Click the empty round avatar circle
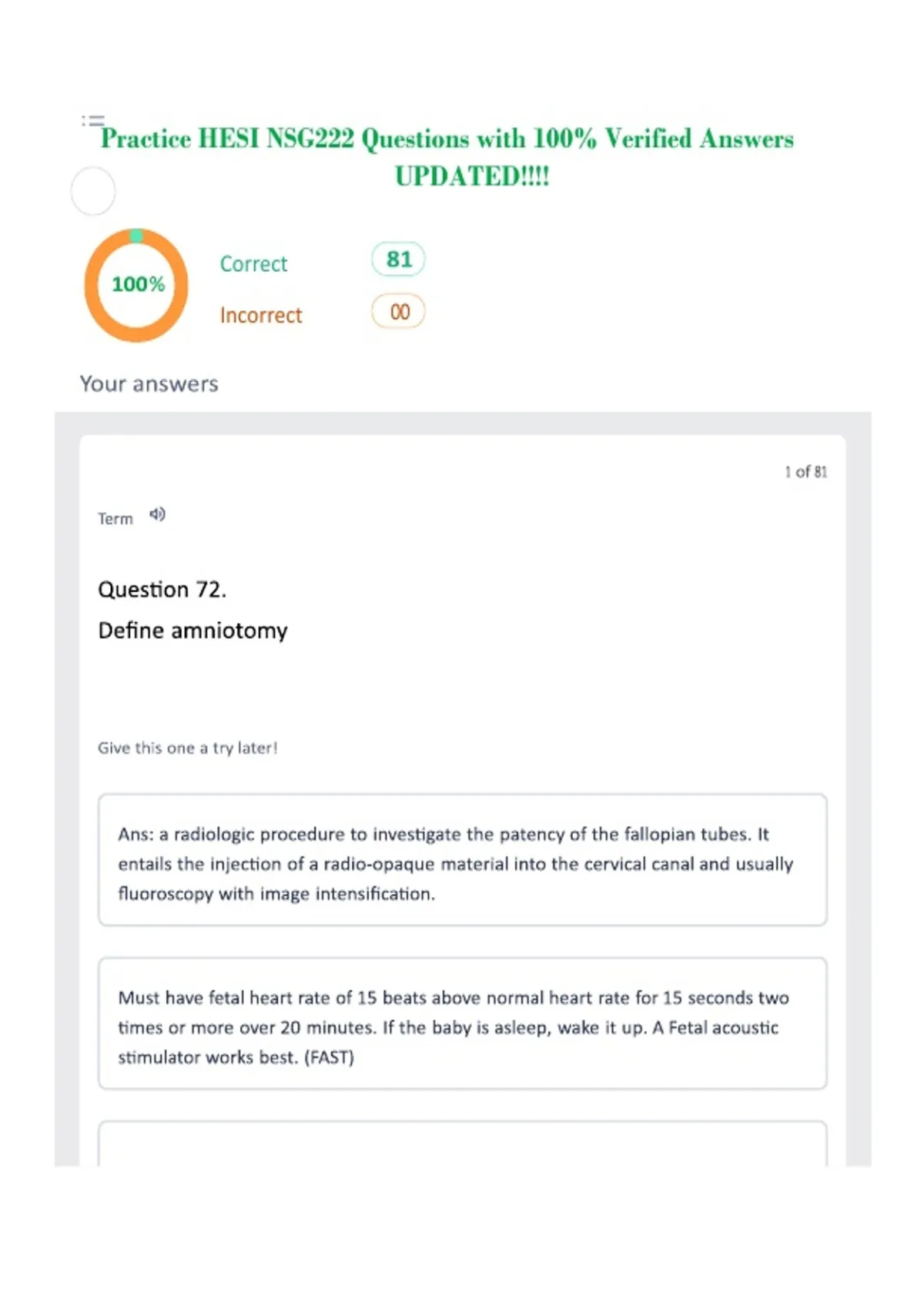This screenshot has height=1309, width=924. coord(93,191)
